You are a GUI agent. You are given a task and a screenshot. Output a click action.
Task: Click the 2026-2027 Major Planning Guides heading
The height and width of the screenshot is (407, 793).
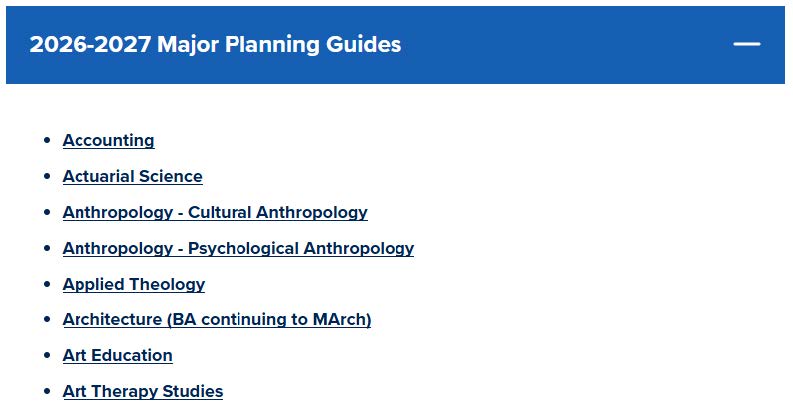click(x=215, y=45)
